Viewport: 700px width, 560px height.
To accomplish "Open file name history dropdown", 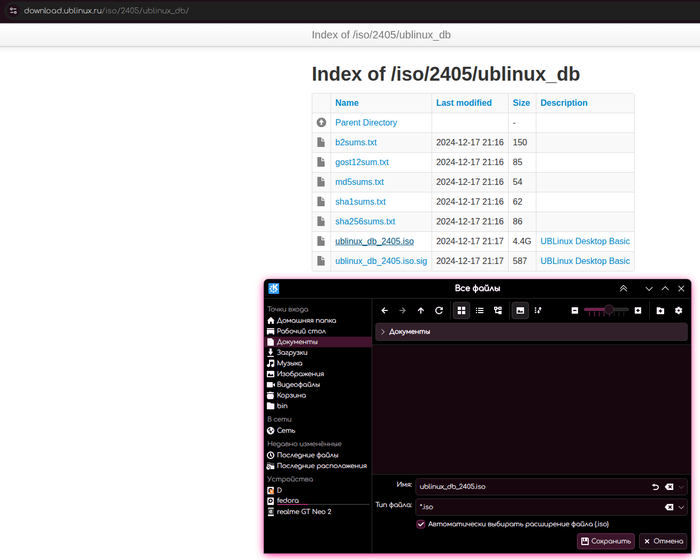I will (x=681, y=487).
